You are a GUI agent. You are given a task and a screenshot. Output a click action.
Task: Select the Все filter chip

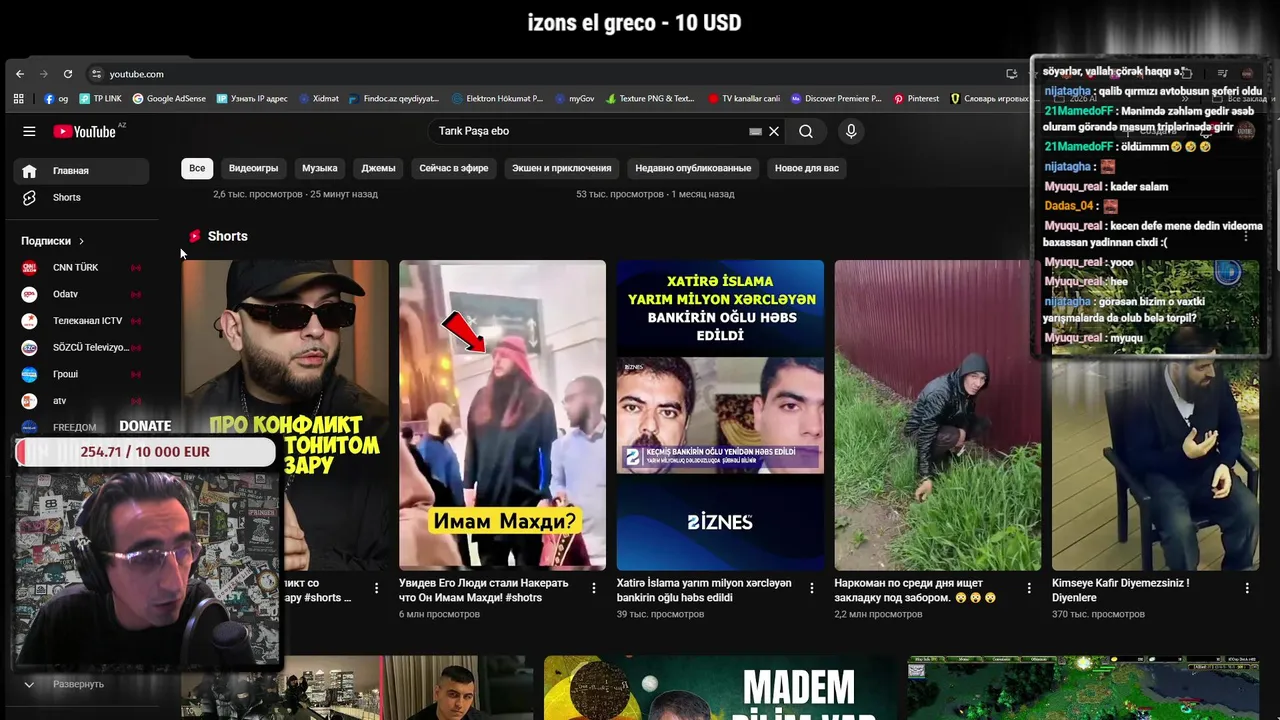197,168
